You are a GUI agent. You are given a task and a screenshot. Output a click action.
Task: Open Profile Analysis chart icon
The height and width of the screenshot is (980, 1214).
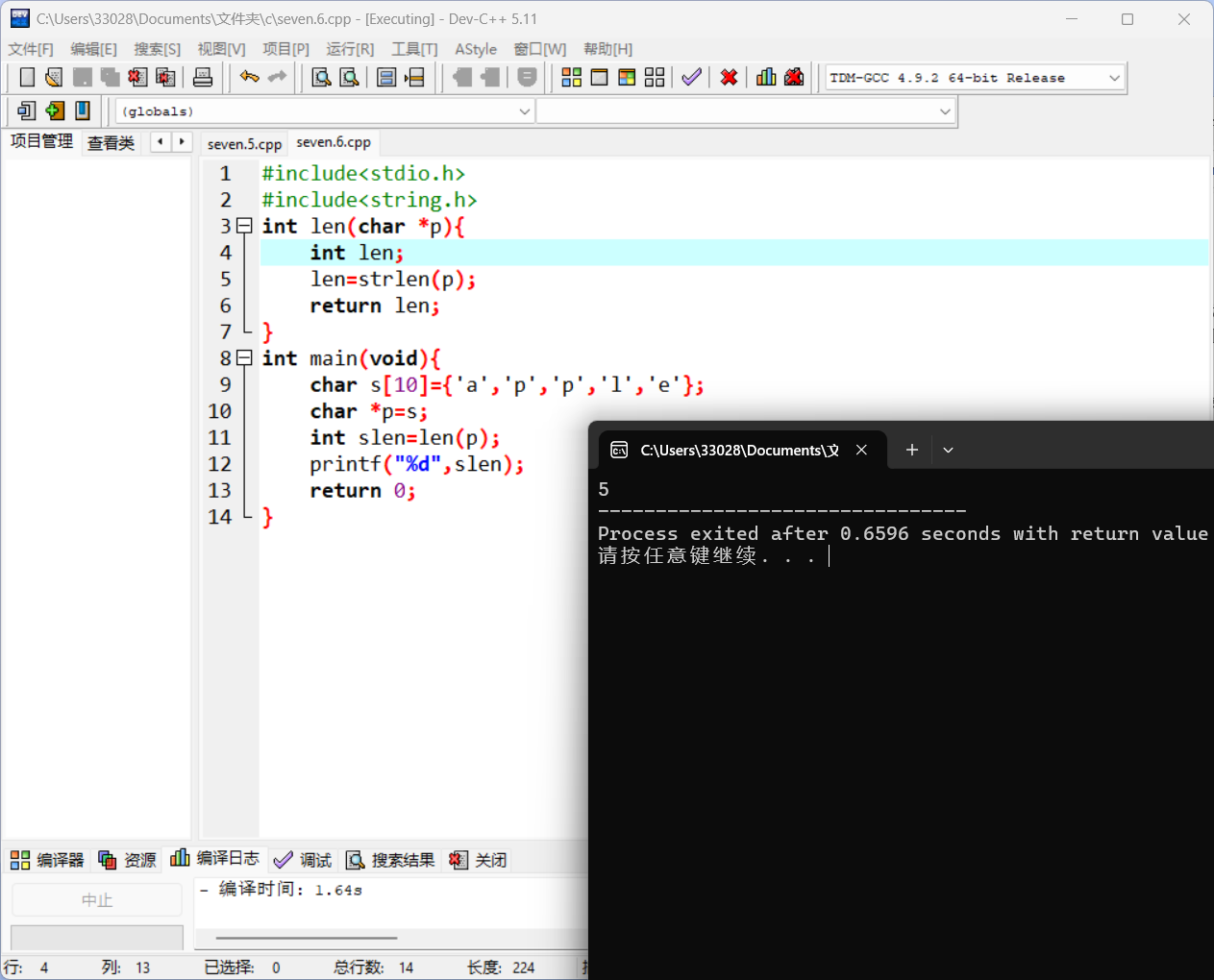coord(766,77)
